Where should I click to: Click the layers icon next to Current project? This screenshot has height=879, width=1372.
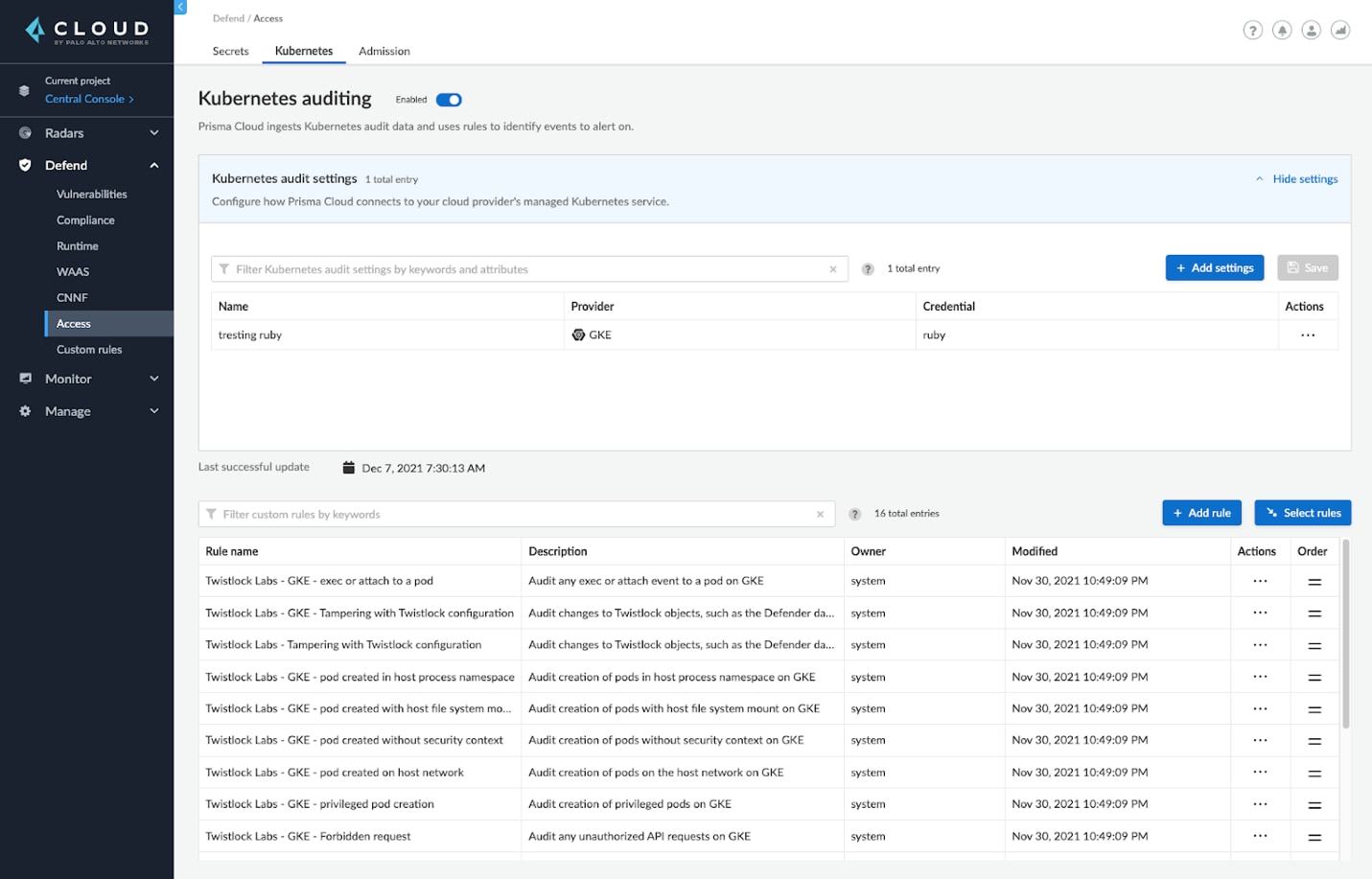(x=24, y=90)
